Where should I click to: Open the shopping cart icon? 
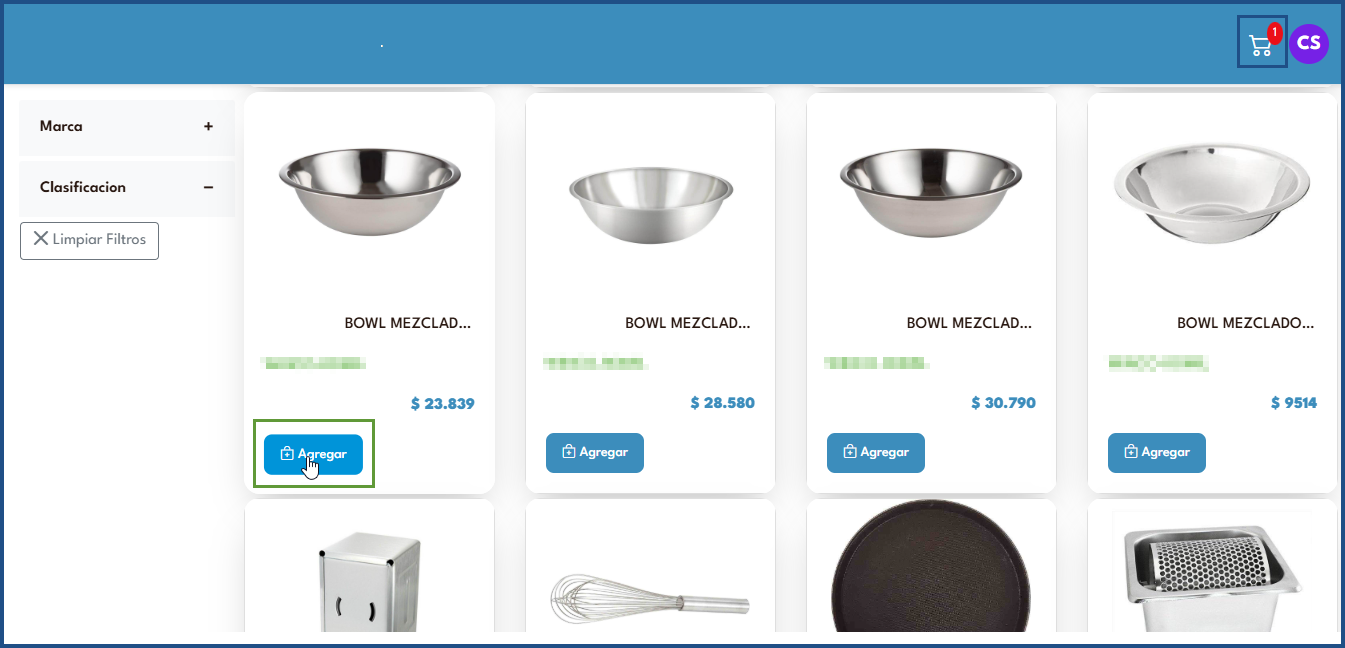pyautogui.click(x=1261, y=45)
